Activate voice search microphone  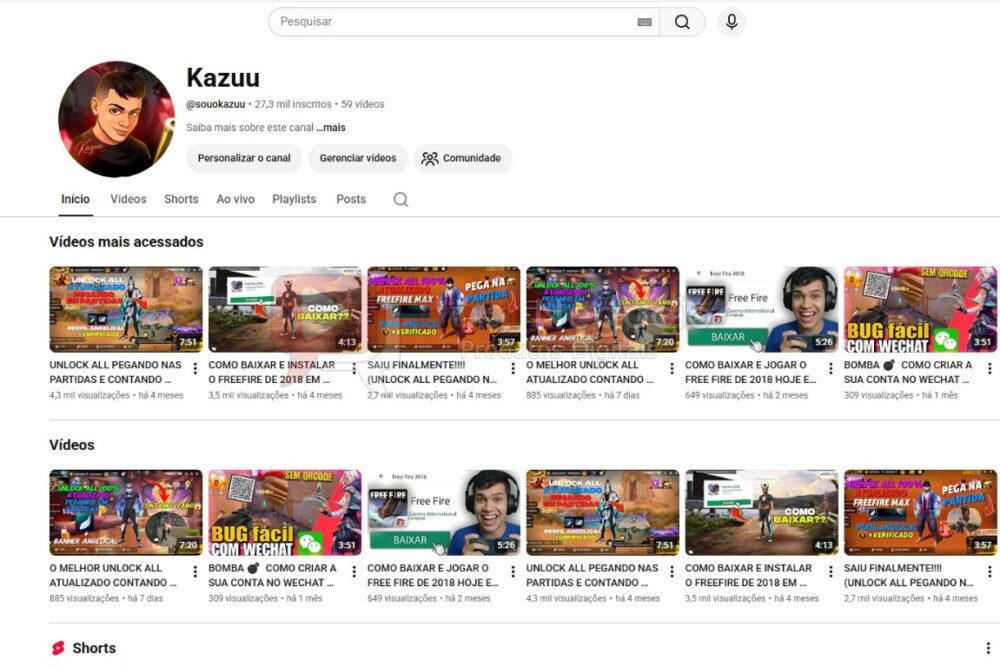click(x=732, y=22)
